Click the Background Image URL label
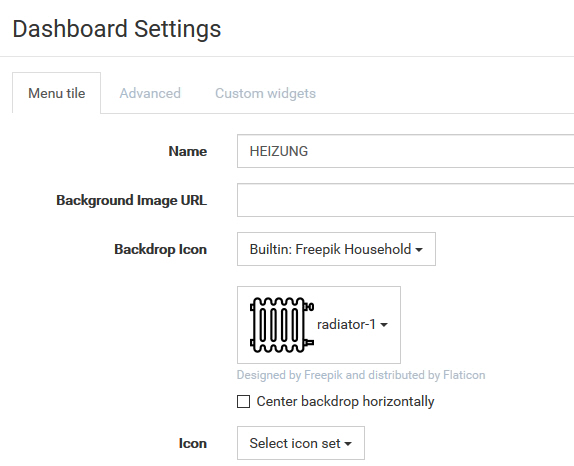The width and height of the screenshot is (574, 466). pyautogui.click(x=131, y=200)
